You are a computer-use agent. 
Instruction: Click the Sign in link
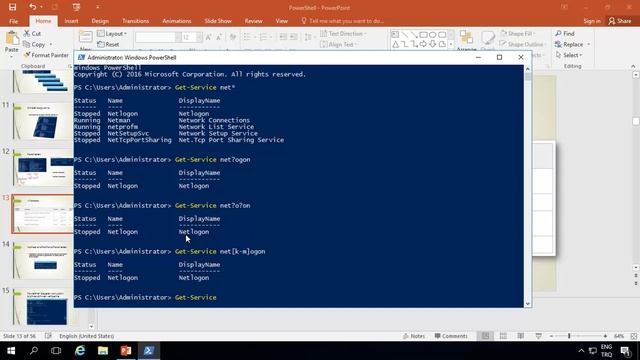(x=592, y=21)
